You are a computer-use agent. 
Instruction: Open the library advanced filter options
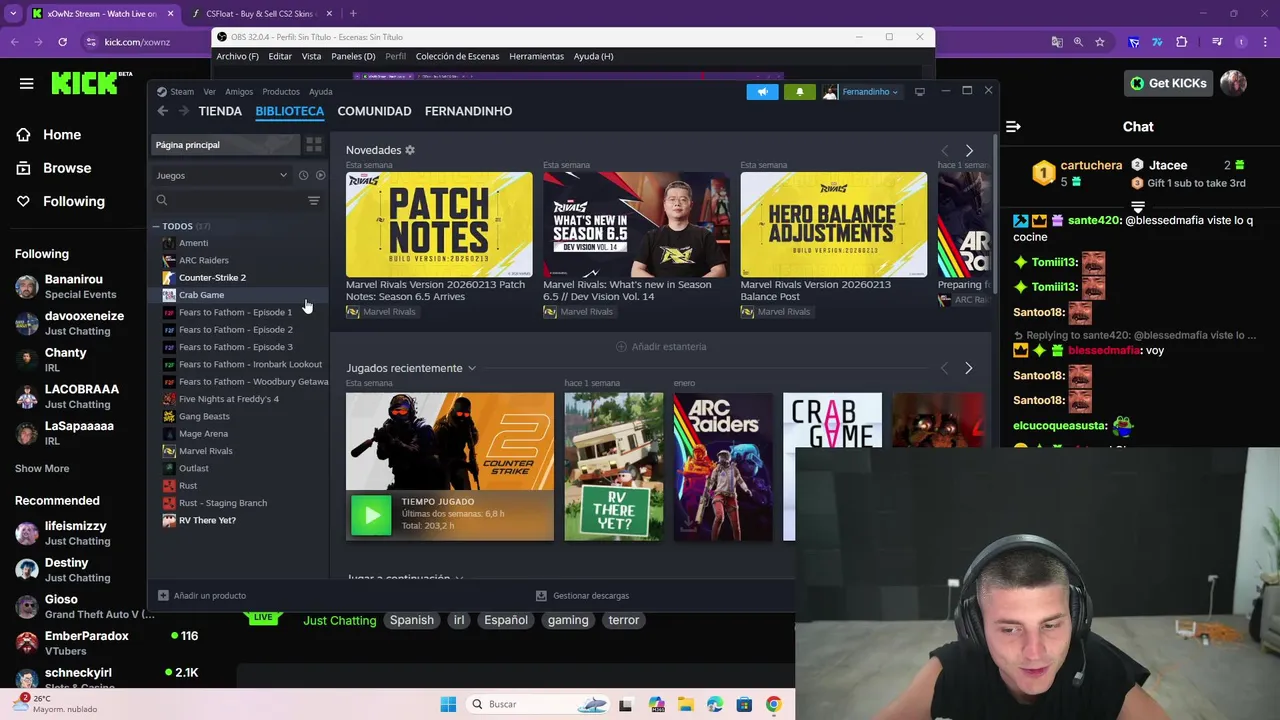[x=313, y=201]
